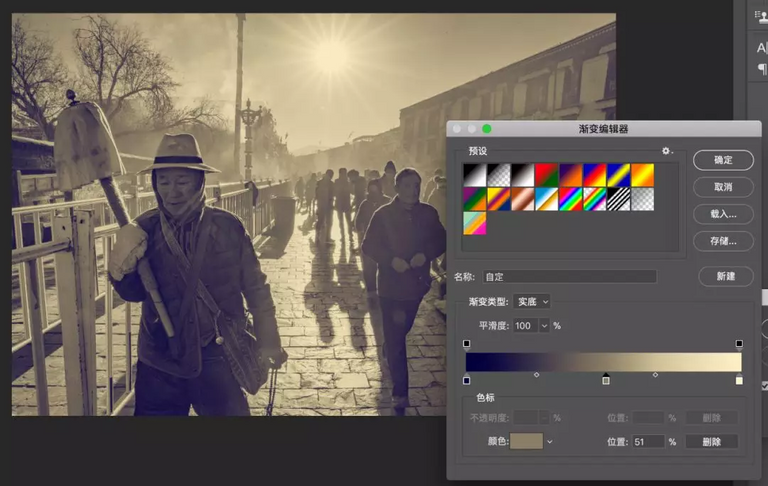This screenshot has height=486, width=768.
Task: Choose the violet, green, orange gradient preset
Action: tap(475, 199)
